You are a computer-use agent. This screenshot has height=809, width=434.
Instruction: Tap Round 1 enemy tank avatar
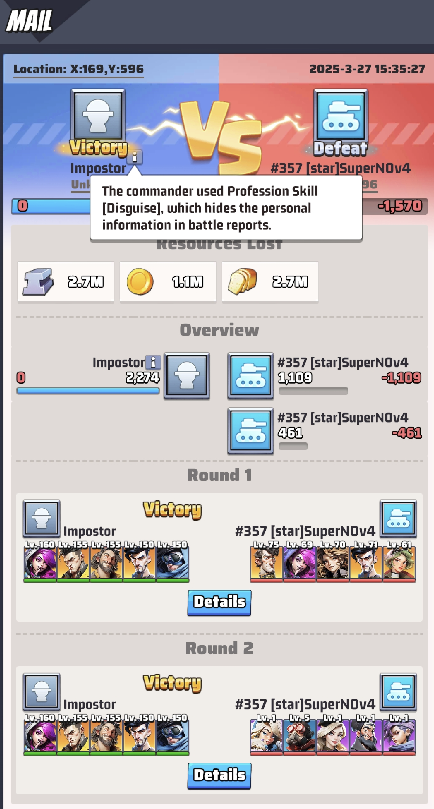(x=398, y=519)
